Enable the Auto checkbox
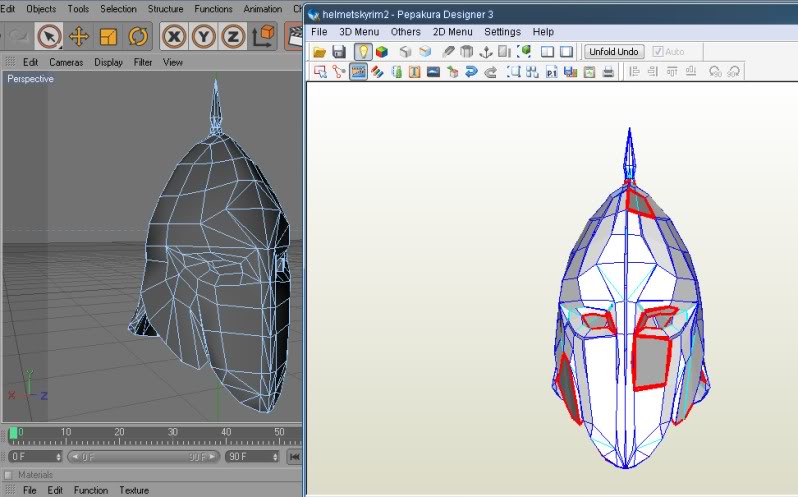 [658, 51]
